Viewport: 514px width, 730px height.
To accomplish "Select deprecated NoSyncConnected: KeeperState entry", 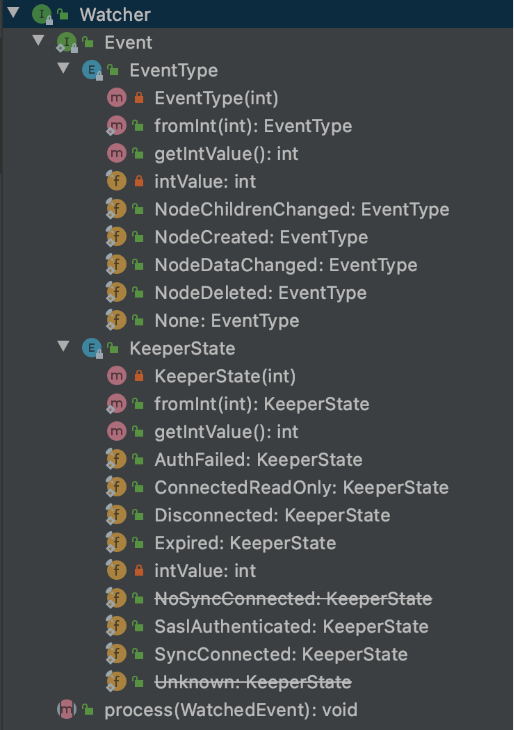I will 293,598.
